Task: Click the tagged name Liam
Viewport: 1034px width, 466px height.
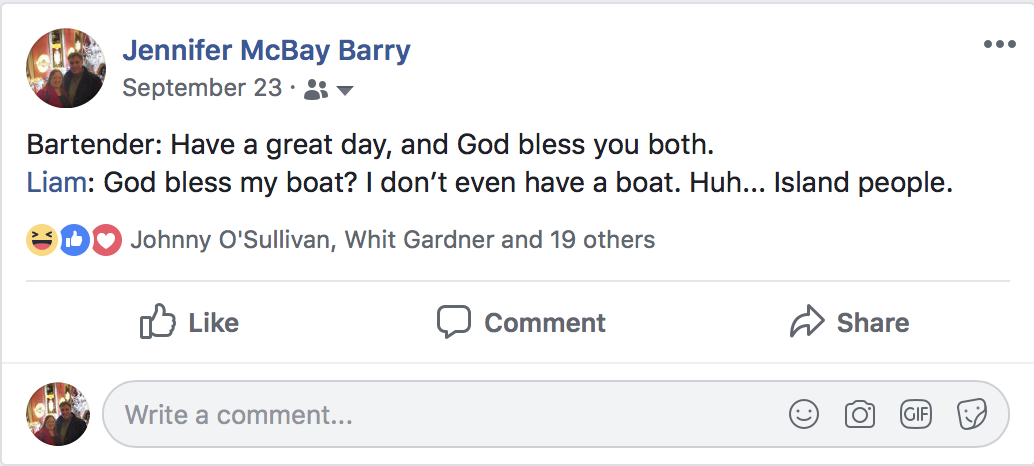Action: (48, 183)
